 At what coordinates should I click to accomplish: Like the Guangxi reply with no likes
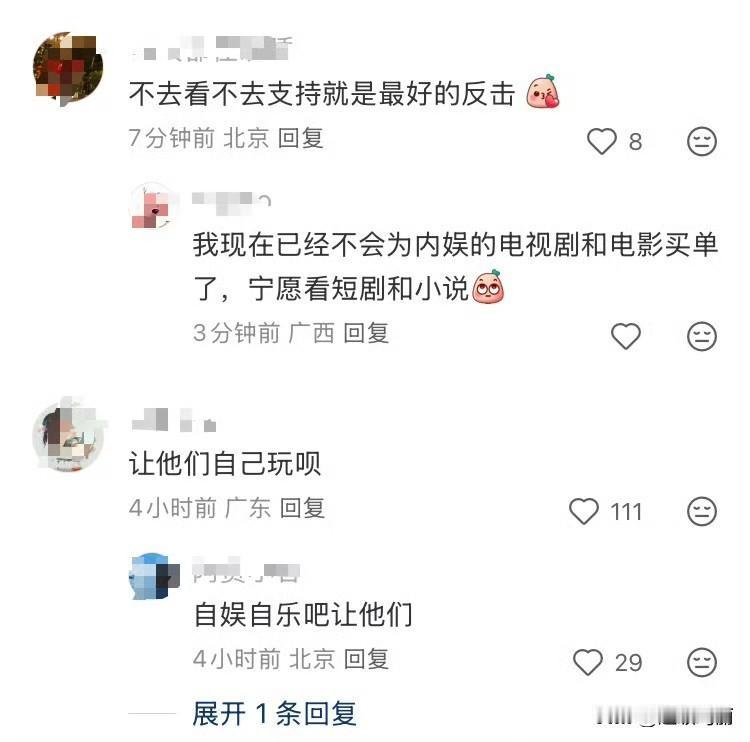626,336
